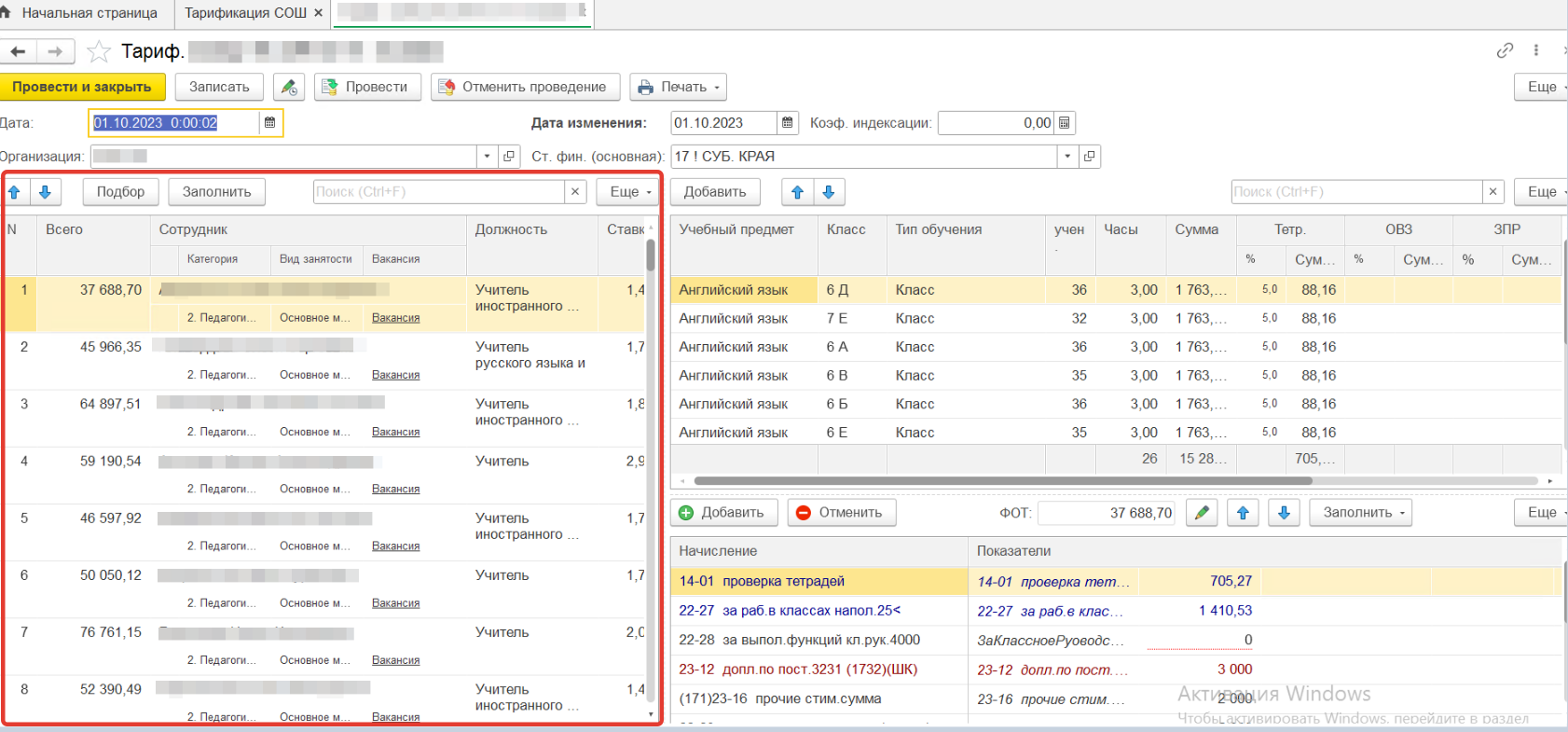The height and width of the screenshot is (732, 1568).
Task: Open the calculator for Коэф. индексации
Action: click(1065, 123)
